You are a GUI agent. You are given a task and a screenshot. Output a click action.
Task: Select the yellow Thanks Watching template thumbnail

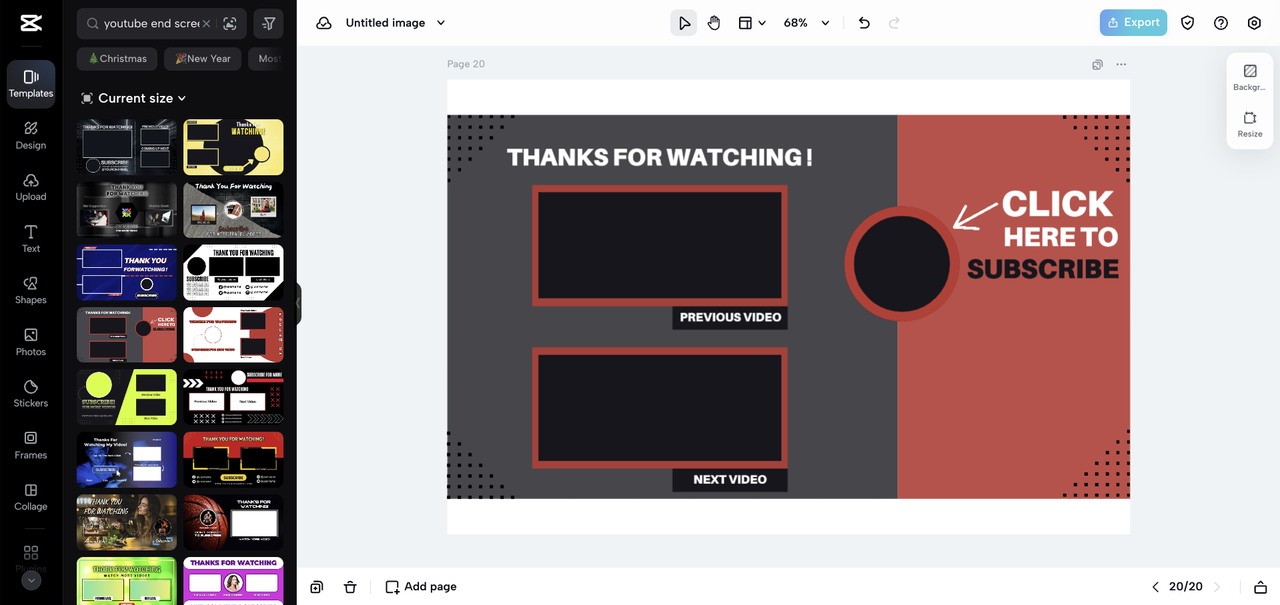click(233, 147)
